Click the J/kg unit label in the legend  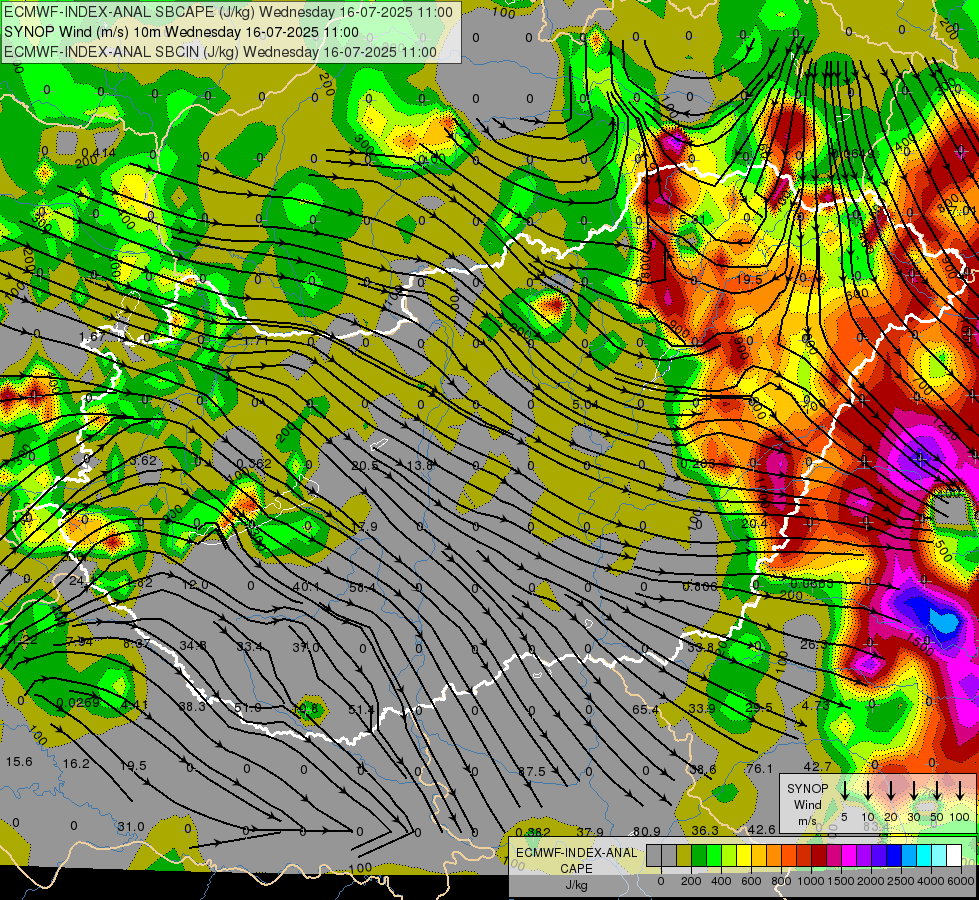576,884
